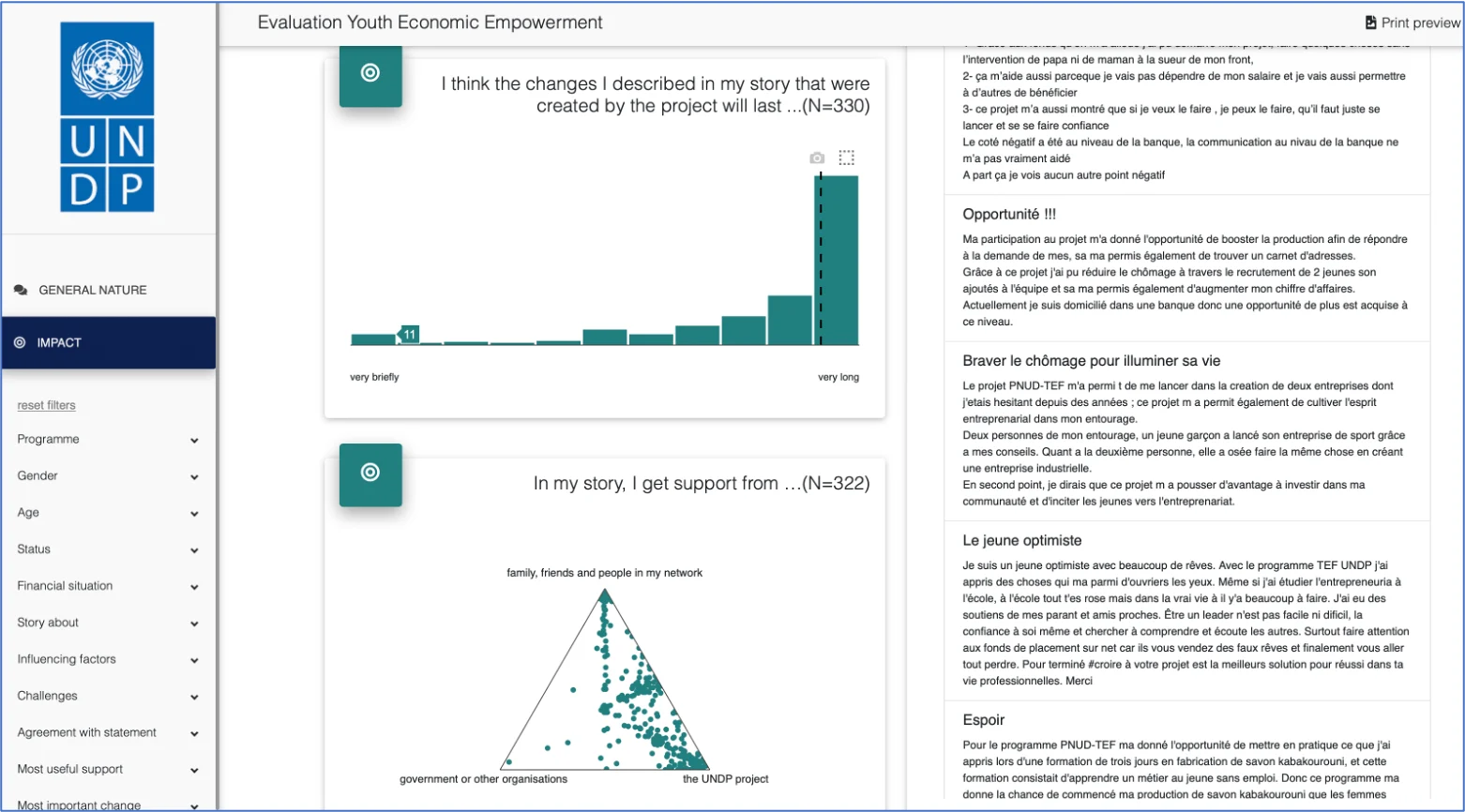Click 'I think the changes I described' chart title

point(656,95)
